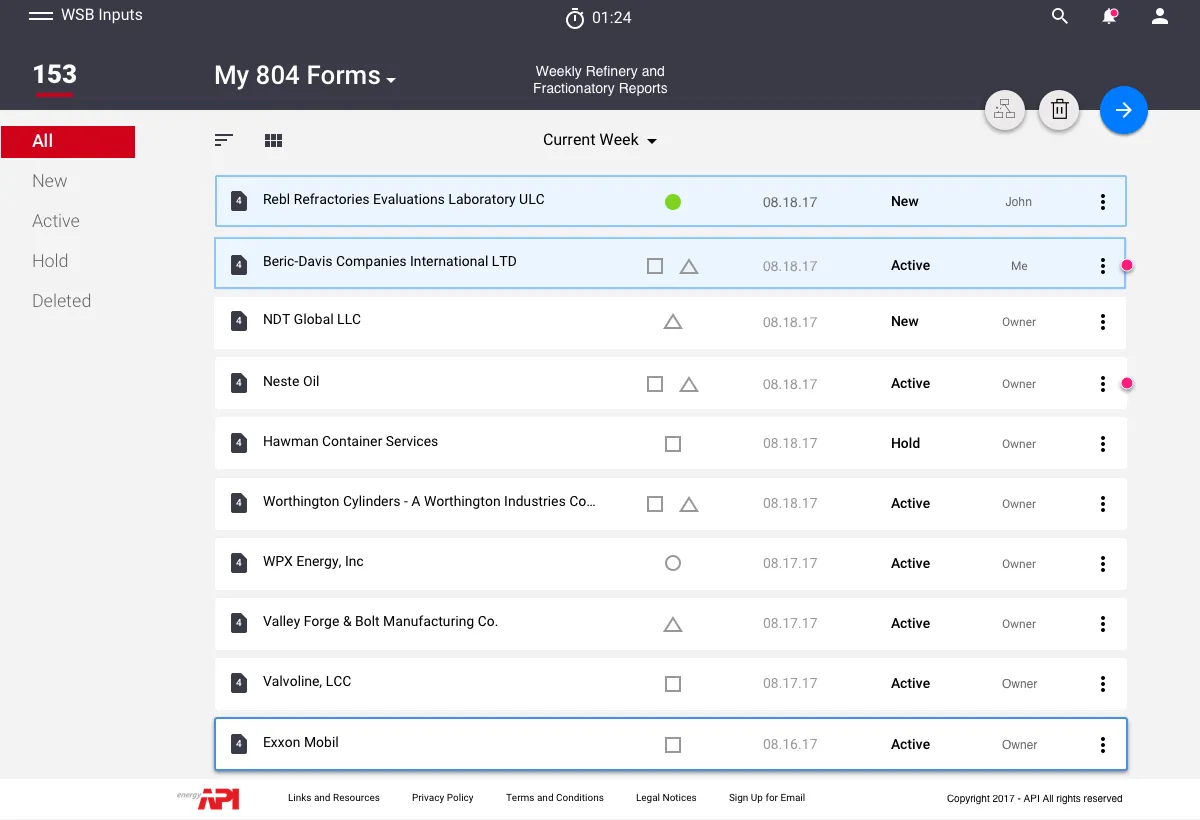
Task: Select circle indicator in WPX Energy row
Action: tap(673, 563)
